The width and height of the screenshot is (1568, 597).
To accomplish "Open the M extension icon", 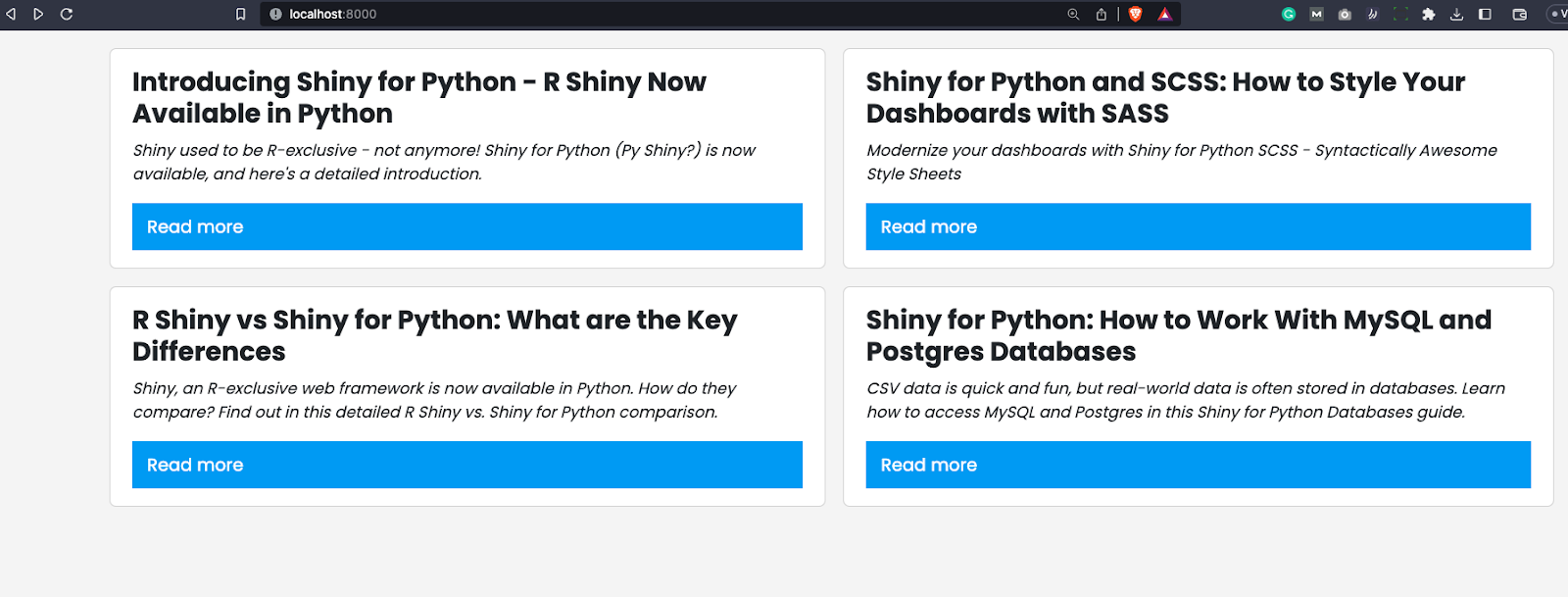I will 1316,14.
